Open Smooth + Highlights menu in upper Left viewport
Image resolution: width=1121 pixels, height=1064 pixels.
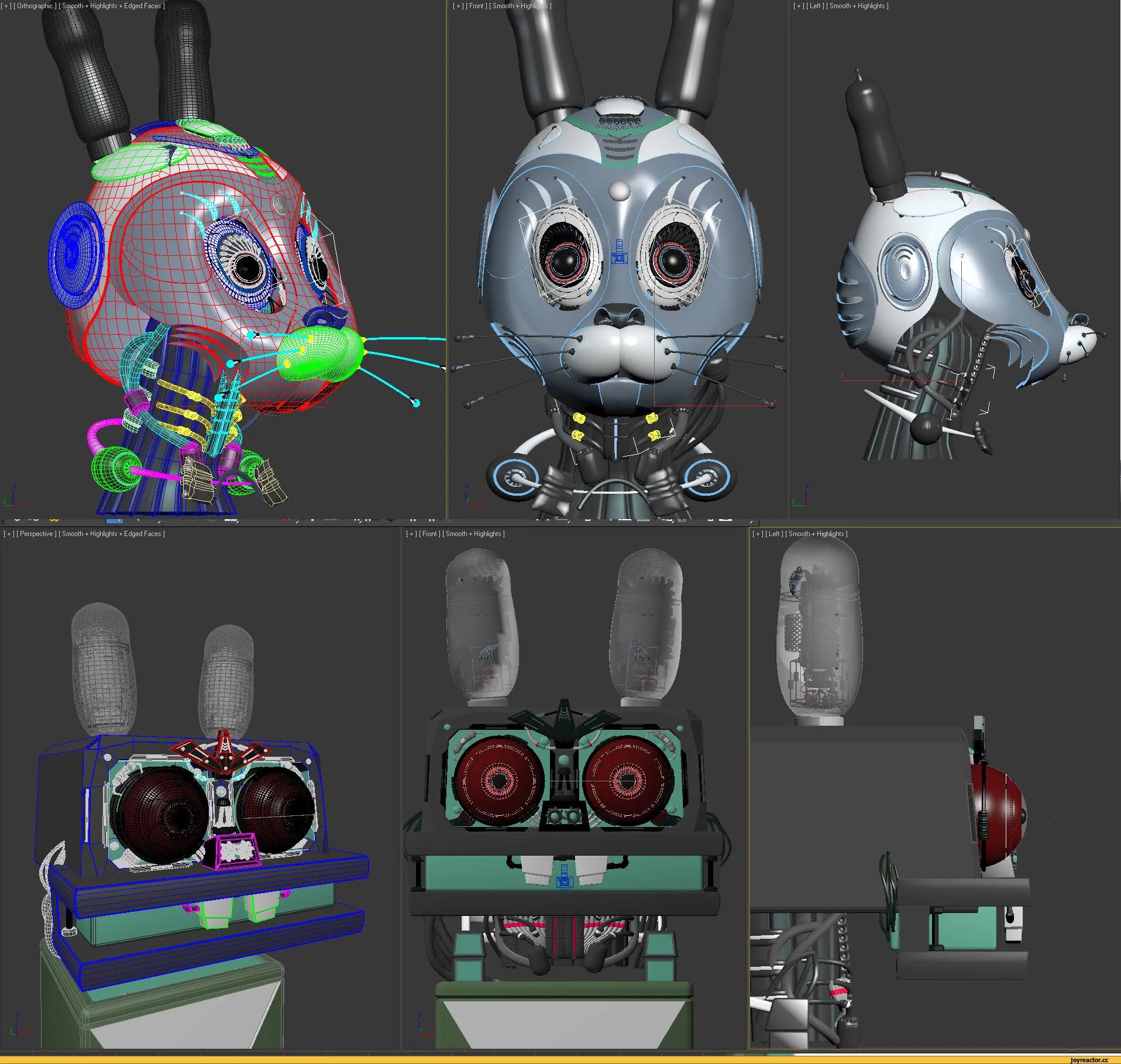pos(858,6)
